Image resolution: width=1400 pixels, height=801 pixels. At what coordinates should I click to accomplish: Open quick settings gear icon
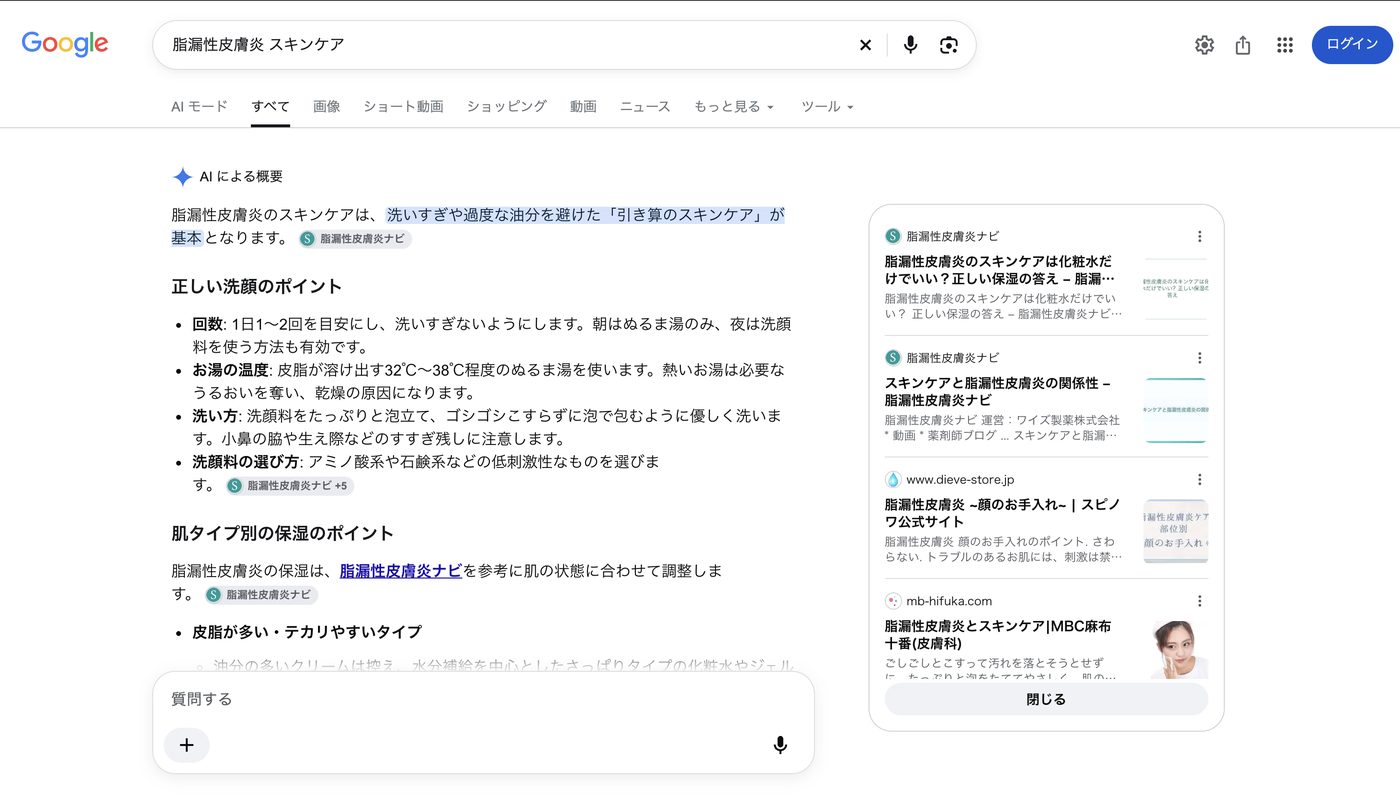[1204, 45]
